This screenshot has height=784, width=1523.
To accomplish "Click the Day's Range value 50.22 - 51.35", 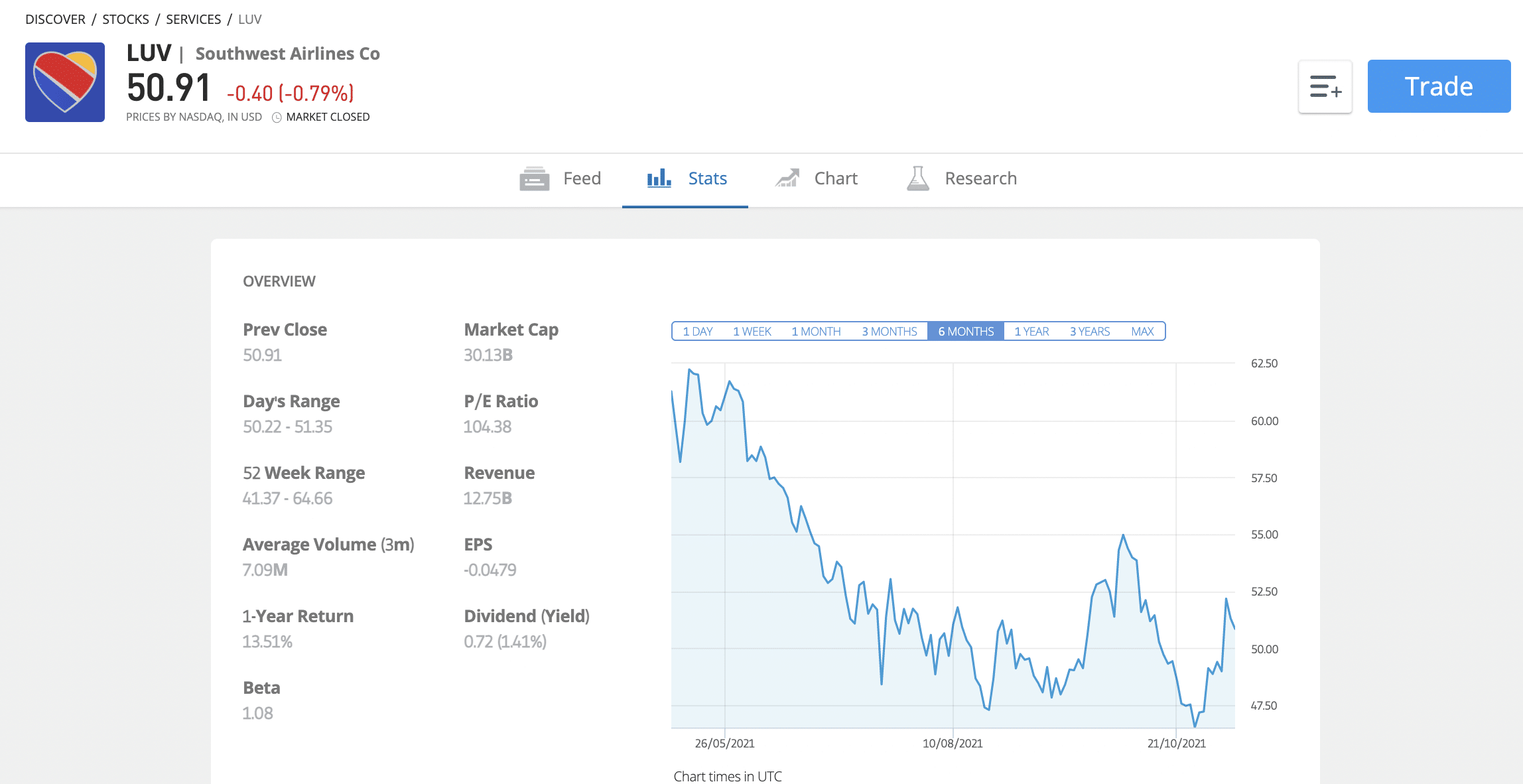I will pyautogui.click(x=287, y=426).
